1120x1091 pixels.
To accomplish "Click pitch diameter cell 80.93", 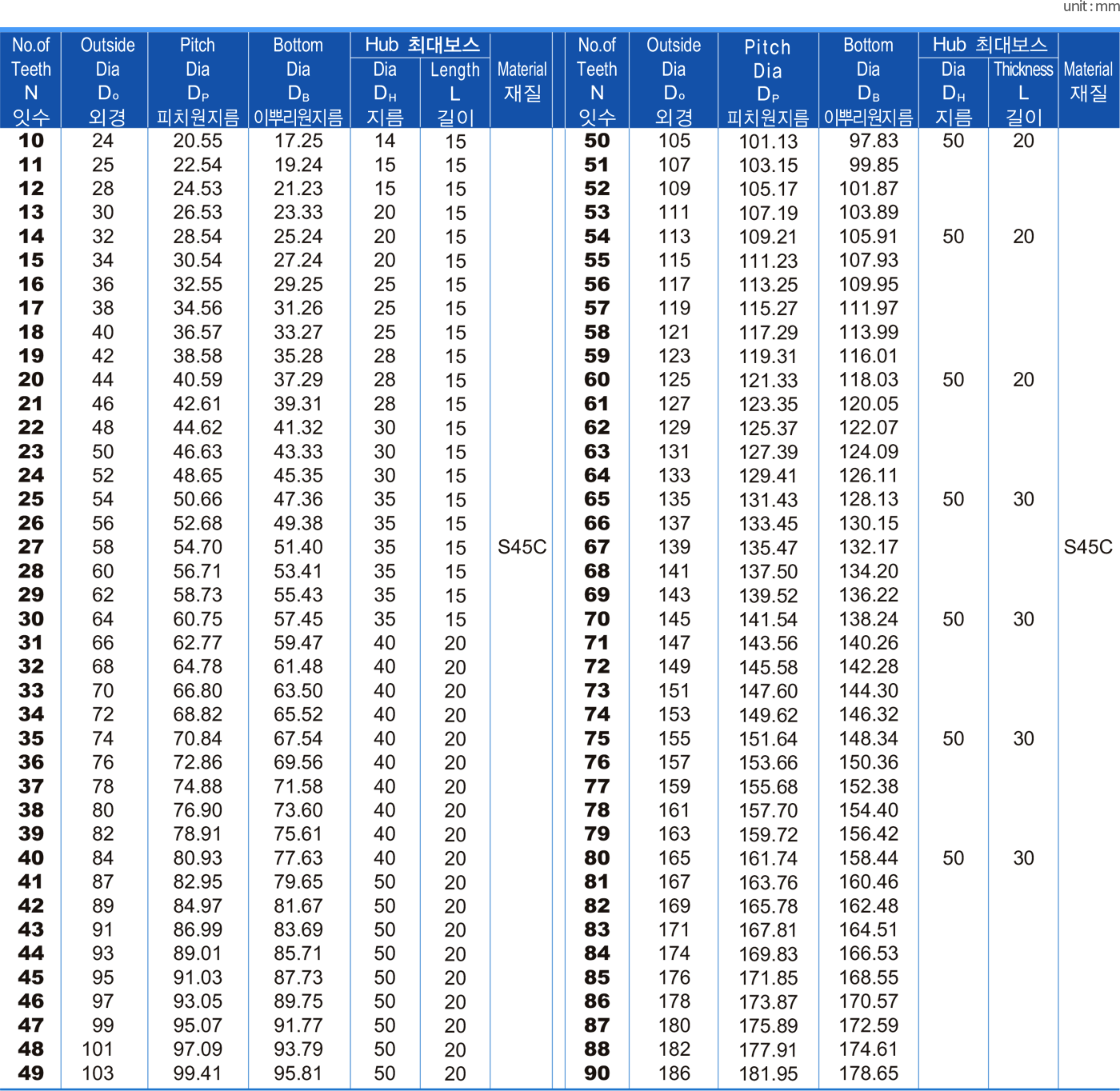I will click(198, 858).
